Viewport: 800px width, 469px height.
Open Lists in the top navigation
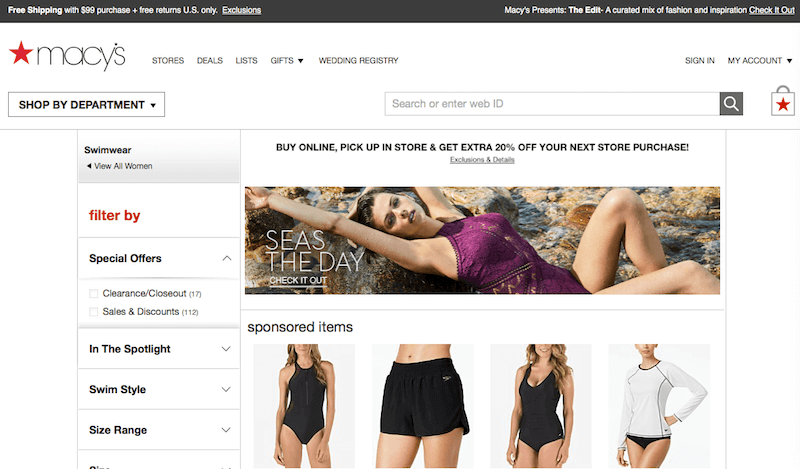(246, 61)
